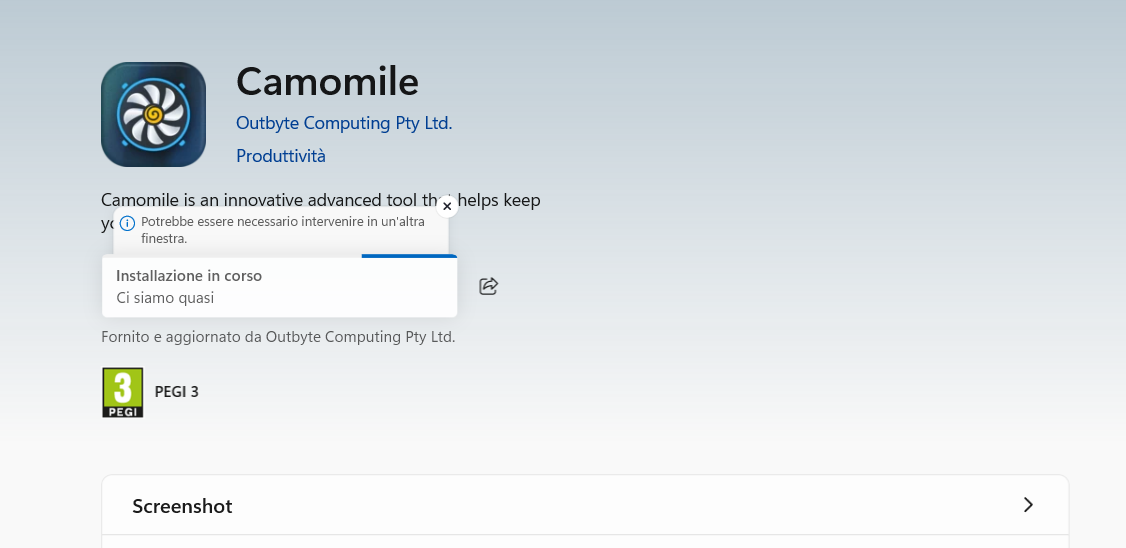Image resolution: width=1126 pixels, height=548 pixels.
Task: Click the blue installation progress bar
Action: coord(409,256)
